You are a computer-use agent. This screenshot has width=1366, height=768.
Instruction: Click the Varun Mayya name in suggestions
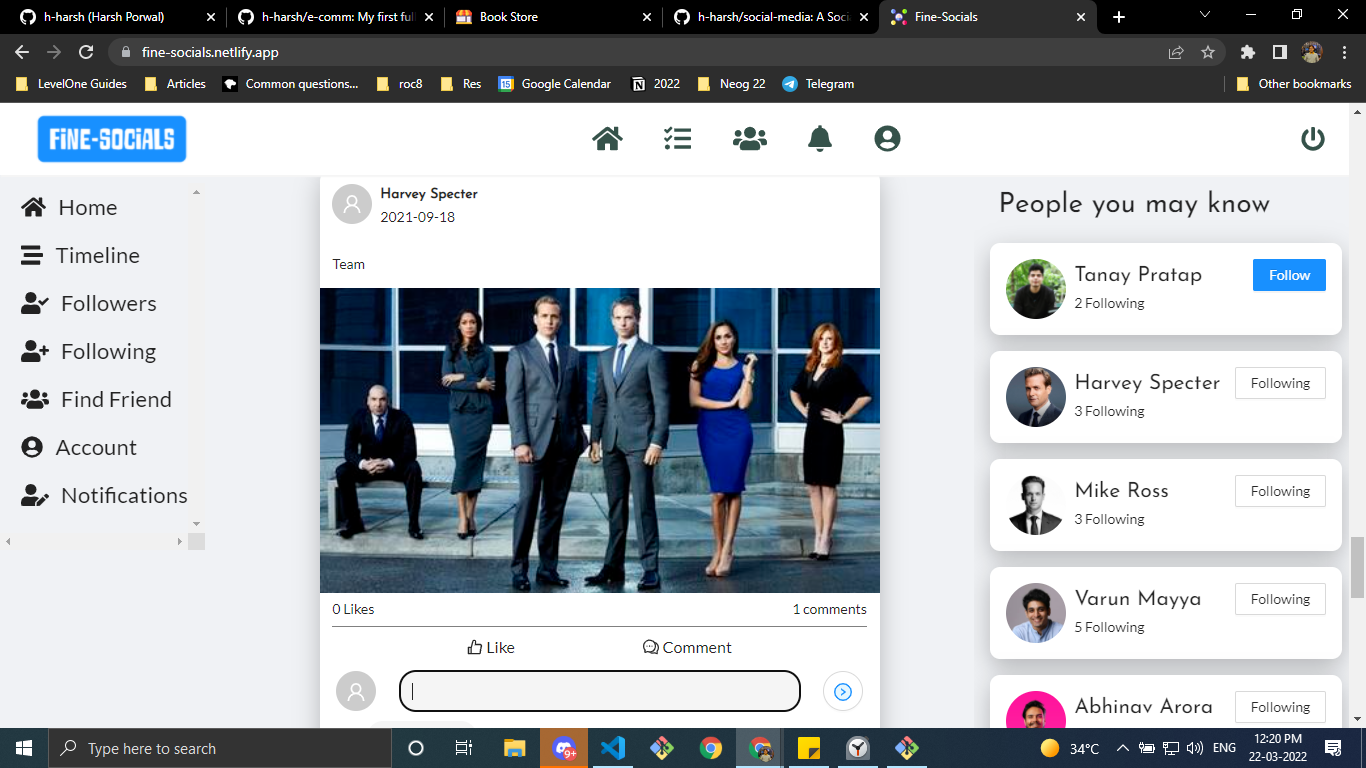[1138, 598]
